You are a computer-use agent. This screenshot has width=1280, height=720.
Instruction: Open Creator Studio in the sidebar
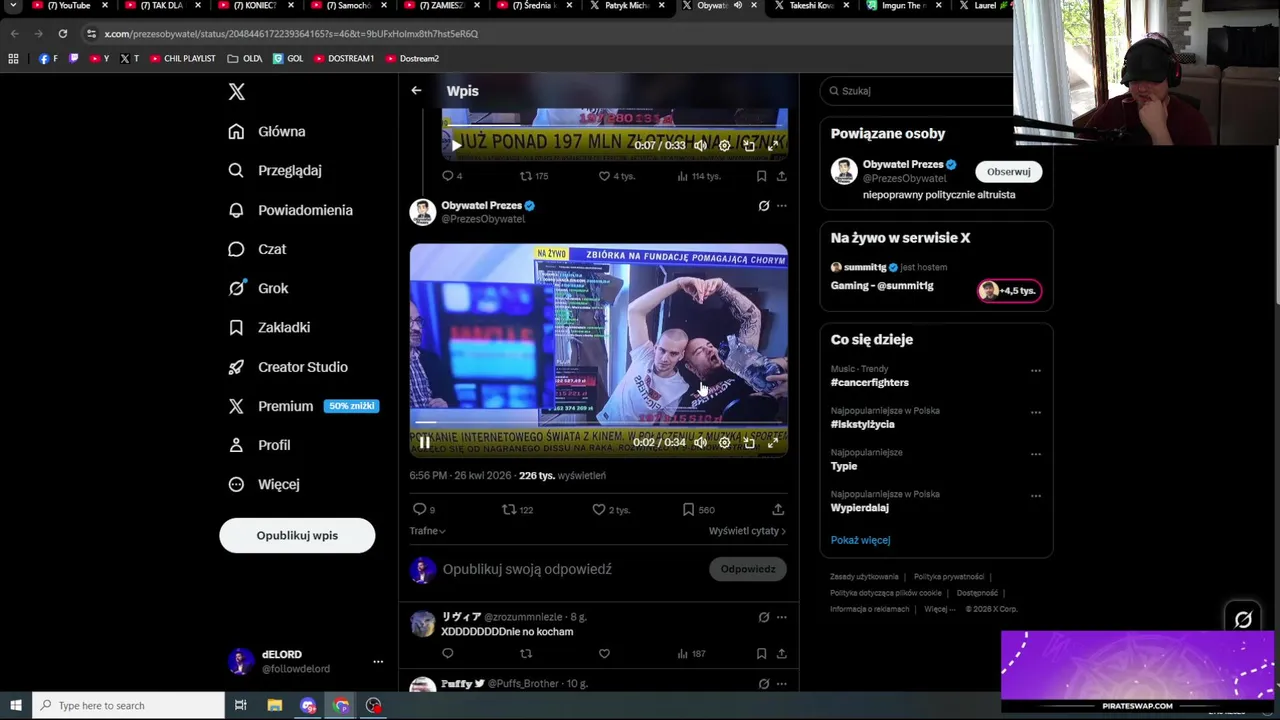288,367
